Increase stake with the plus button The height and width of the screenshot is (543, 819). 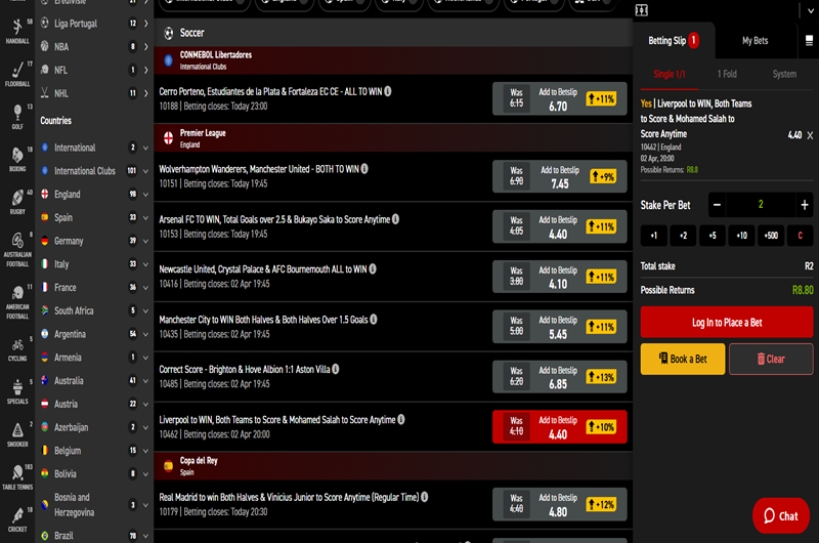(804, 205)
